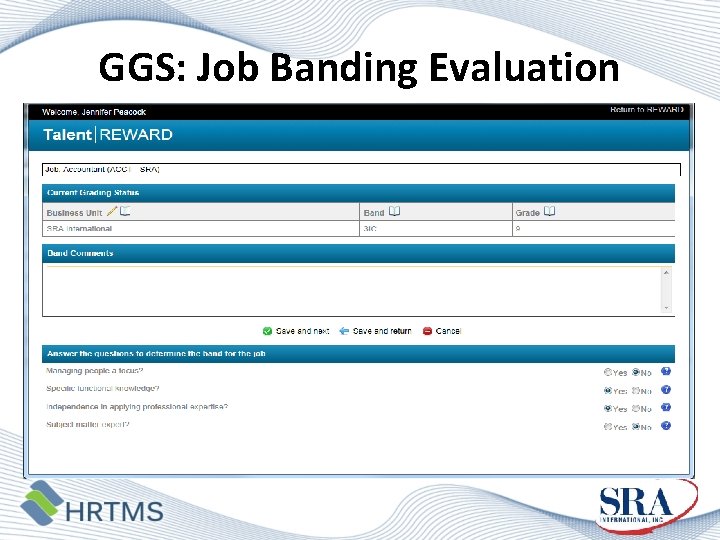This screenshot has width=720, height=540.
Task: Click the Job: Accountant title field
Action: pyautogui.click(x=361, y=169)
